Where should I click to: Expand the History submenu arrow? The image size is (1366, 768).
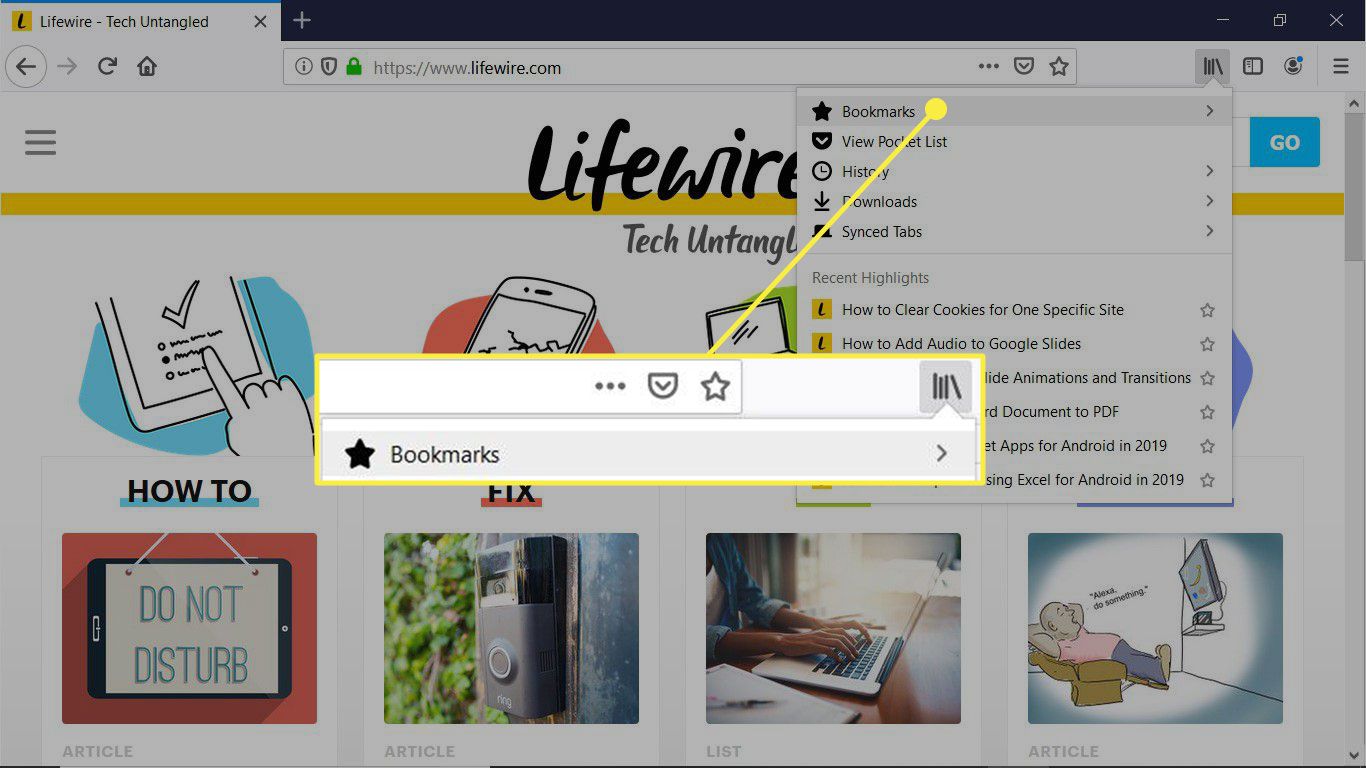point(1209,171)
